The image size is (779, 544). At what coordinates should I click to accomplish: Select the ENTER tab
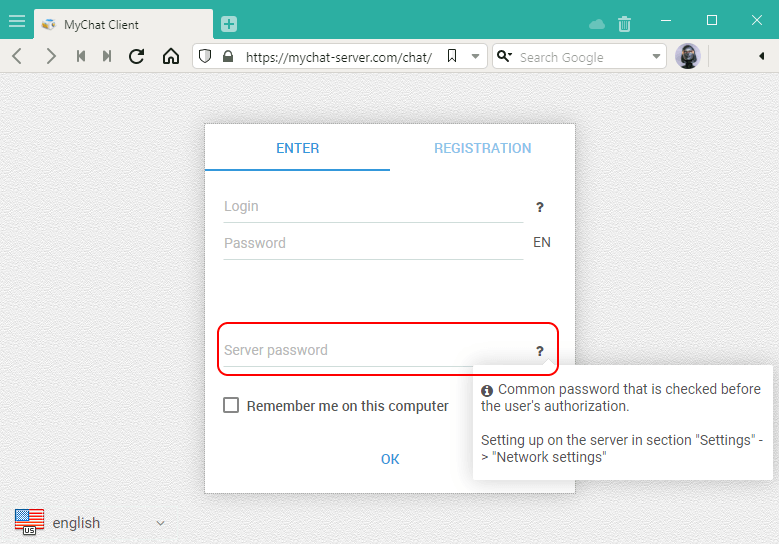coord(297,148)
